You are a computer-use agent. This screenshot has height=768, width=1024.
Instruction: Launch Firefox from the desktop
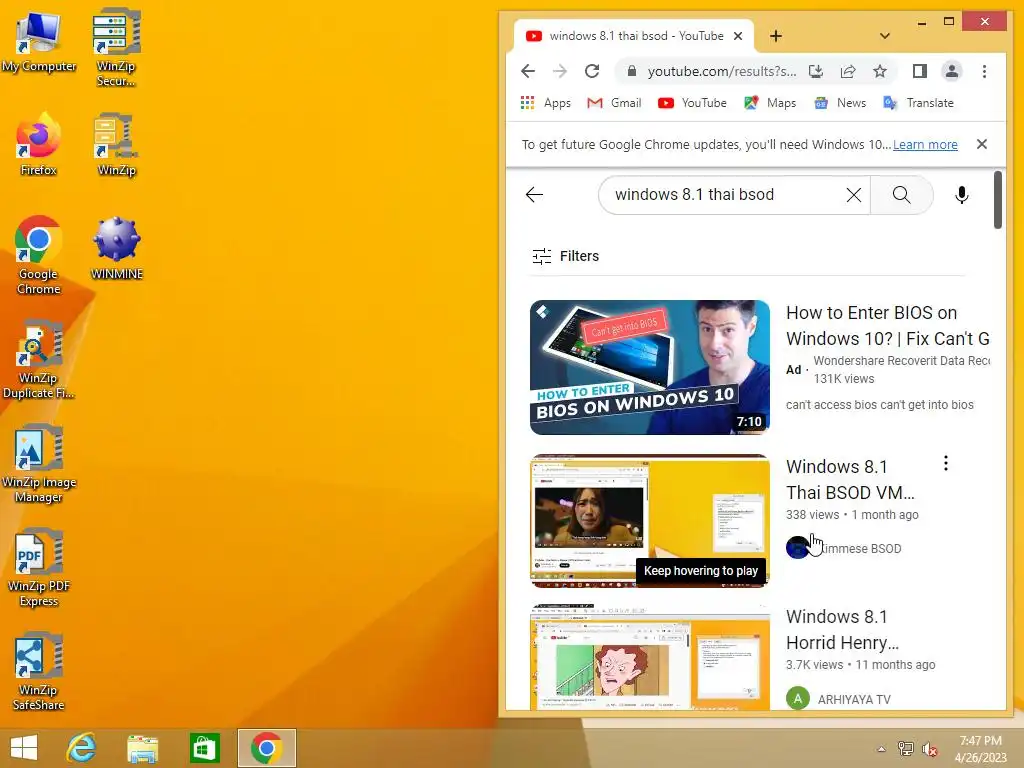pyautogui.click(x=39, y=145)
